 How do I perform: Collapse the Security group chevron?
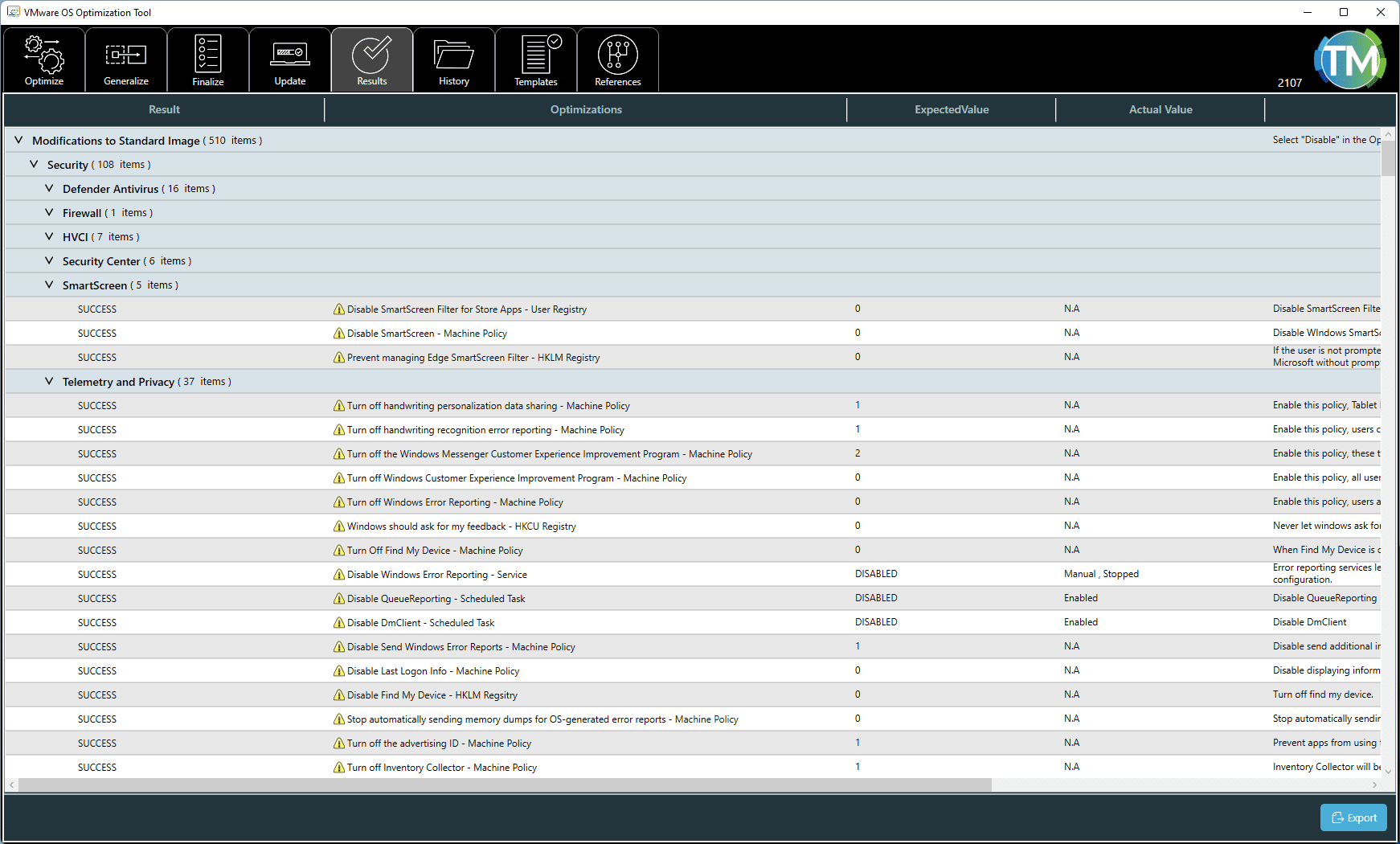[34, 165]
